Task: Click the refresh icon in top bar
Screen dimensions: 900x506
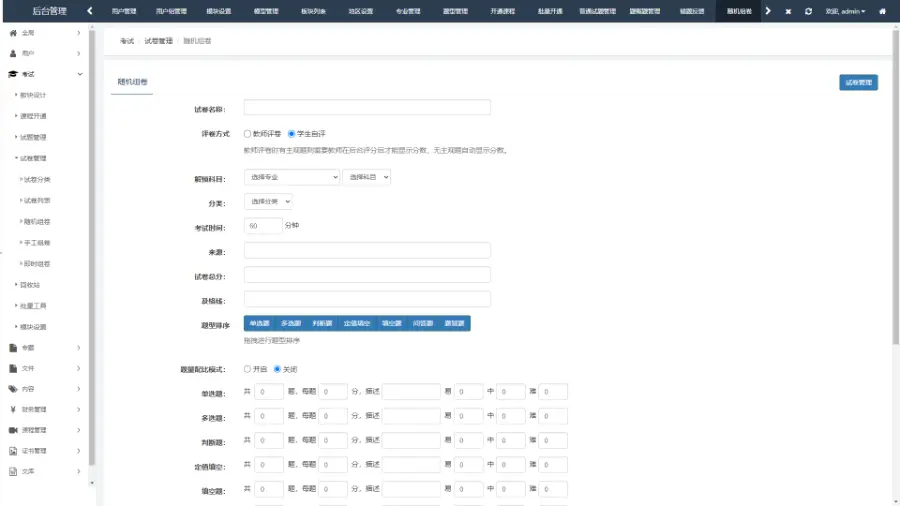Action: click(808, 11)
